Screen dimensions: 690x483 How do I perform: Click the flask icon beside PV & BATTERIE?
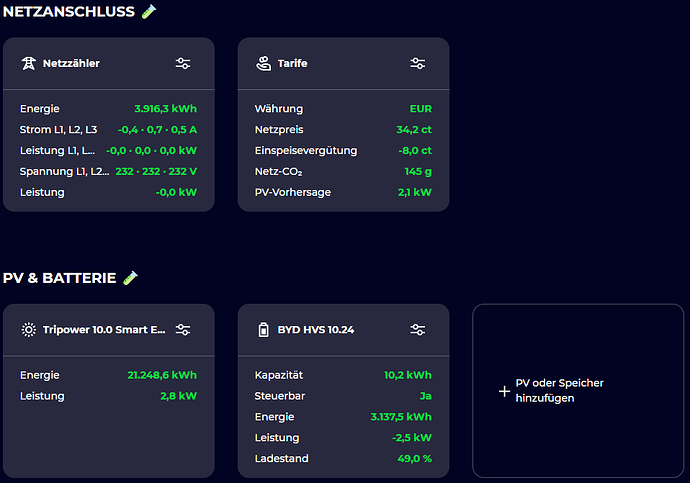point(130,277)
